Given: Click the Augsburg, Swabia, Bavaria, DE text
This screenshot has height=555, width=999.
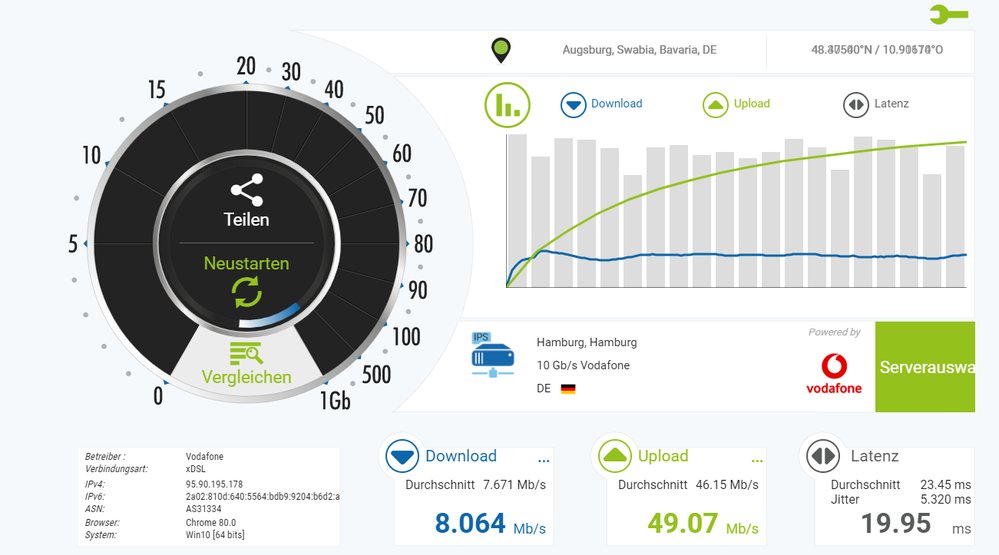Looking at the screenshot, I should (x=640, y=50).
